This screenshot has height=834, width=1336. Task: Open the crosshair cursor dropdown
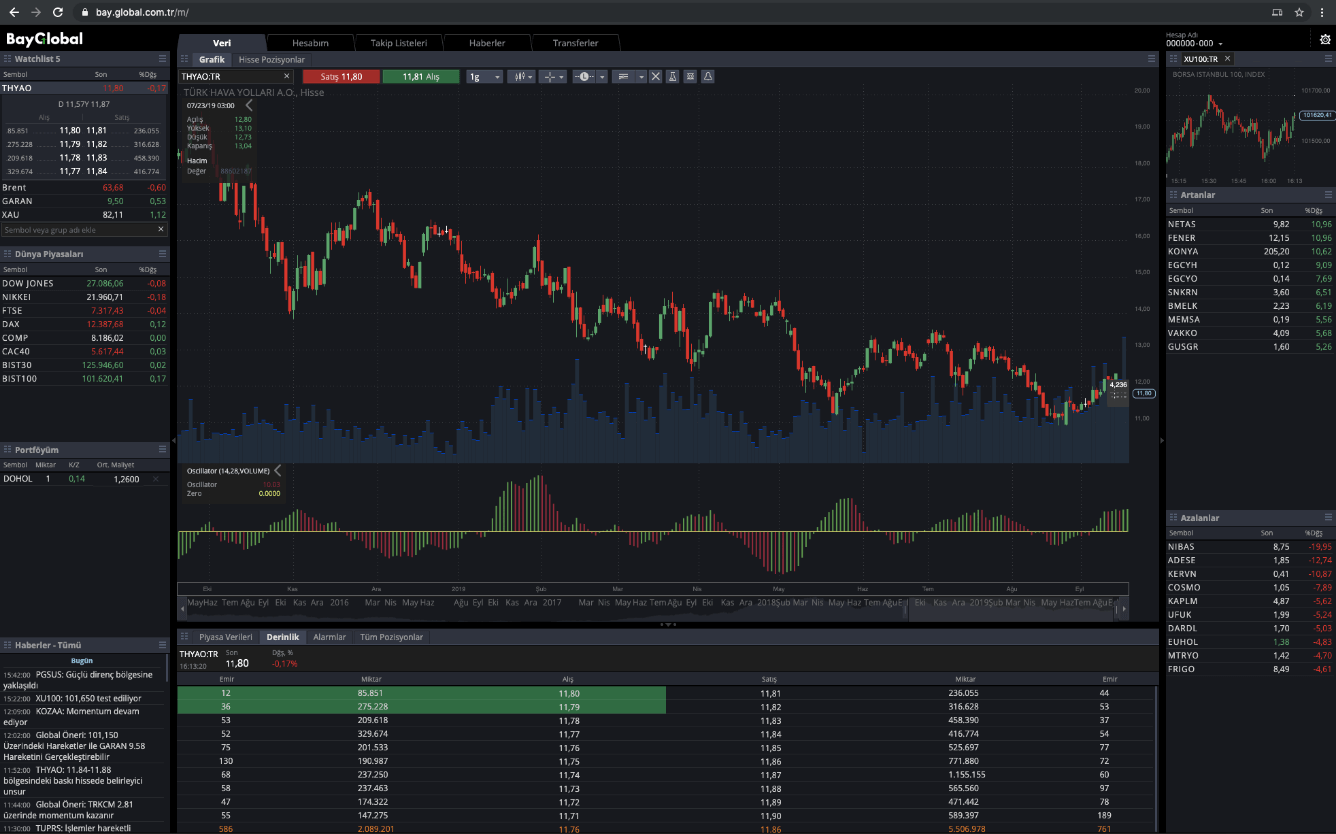click(553, 76)
